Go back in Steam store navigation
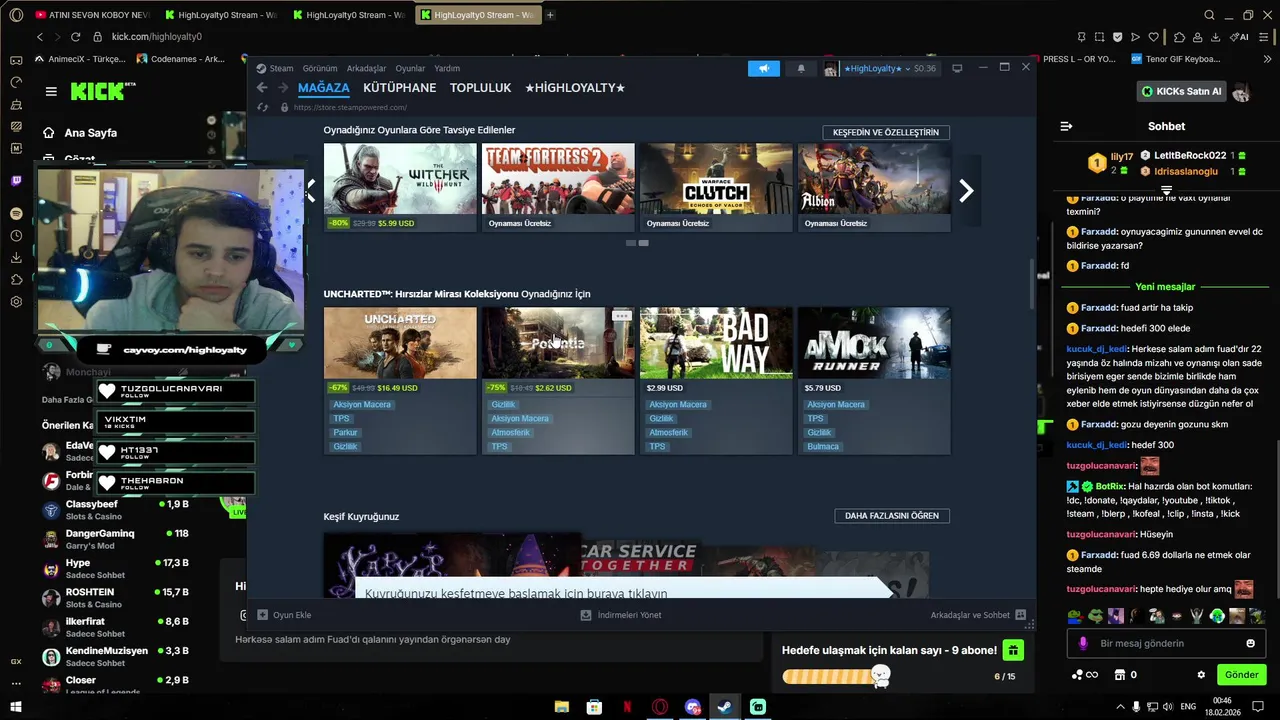Image resolution: width=1280 pixels, height=720 pixels. tap(262, 88)
